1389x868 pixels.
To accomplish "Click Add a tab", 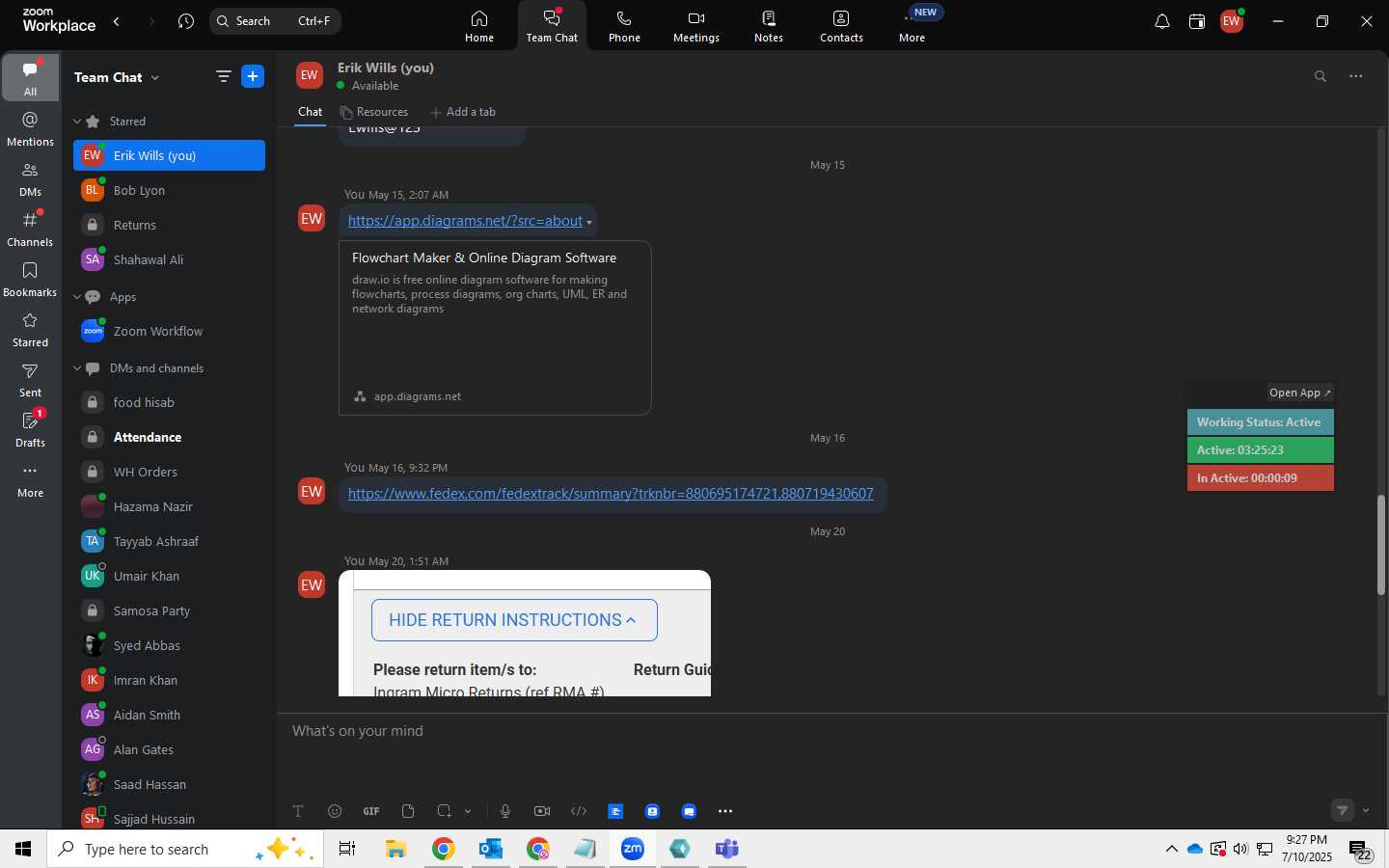I will point(463,112).
